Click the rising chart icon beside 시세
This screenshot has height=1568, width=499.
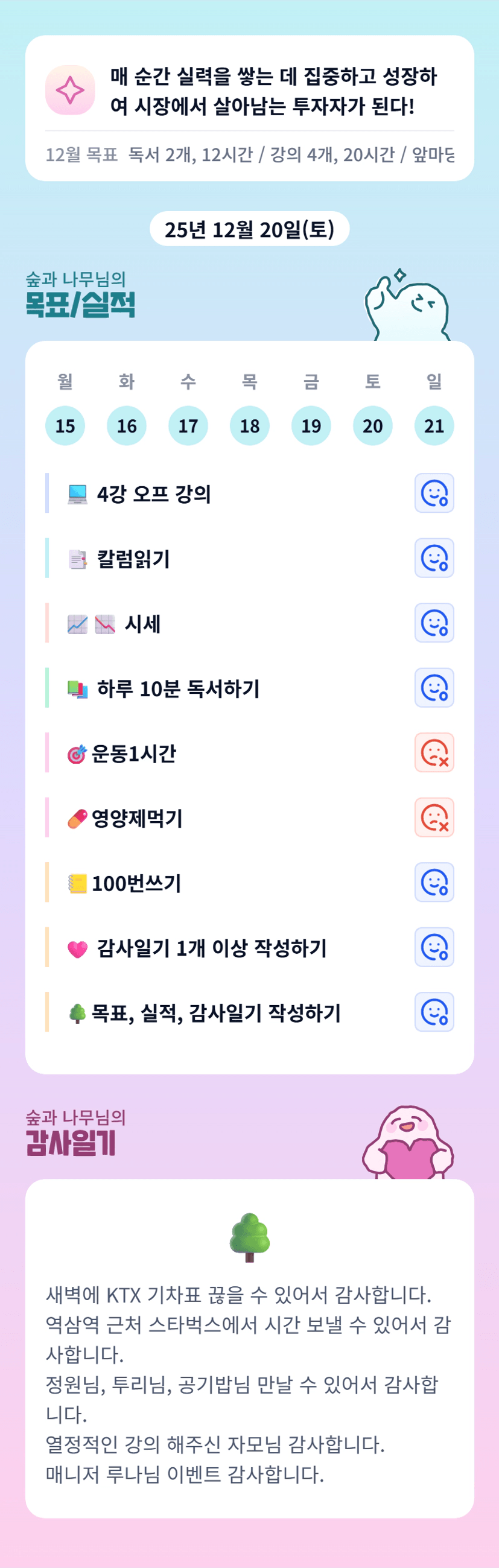click(x=77, y=624)
